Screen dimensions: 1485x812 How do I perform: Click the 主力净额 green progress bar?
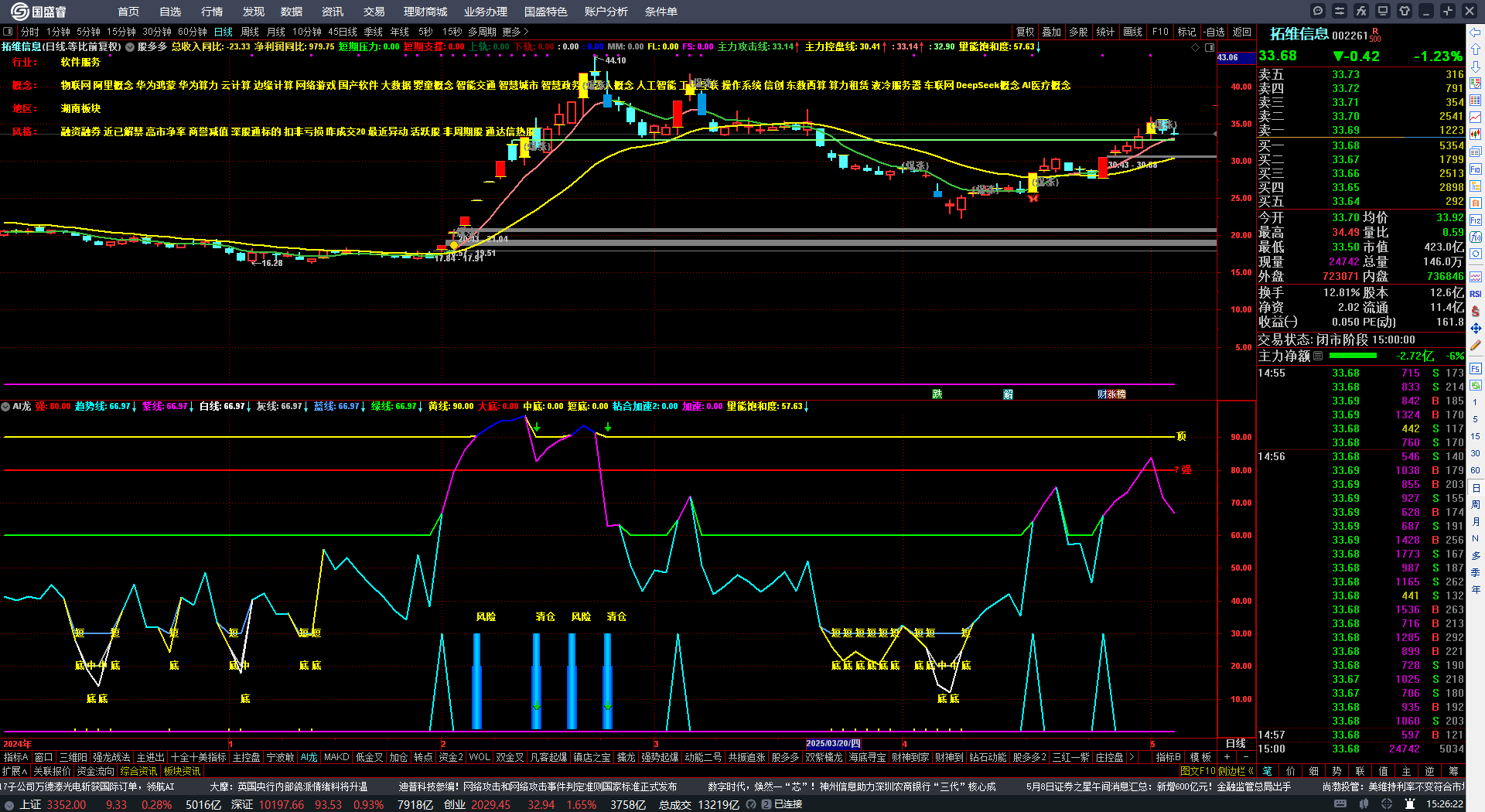click(x=1353, y=356)
